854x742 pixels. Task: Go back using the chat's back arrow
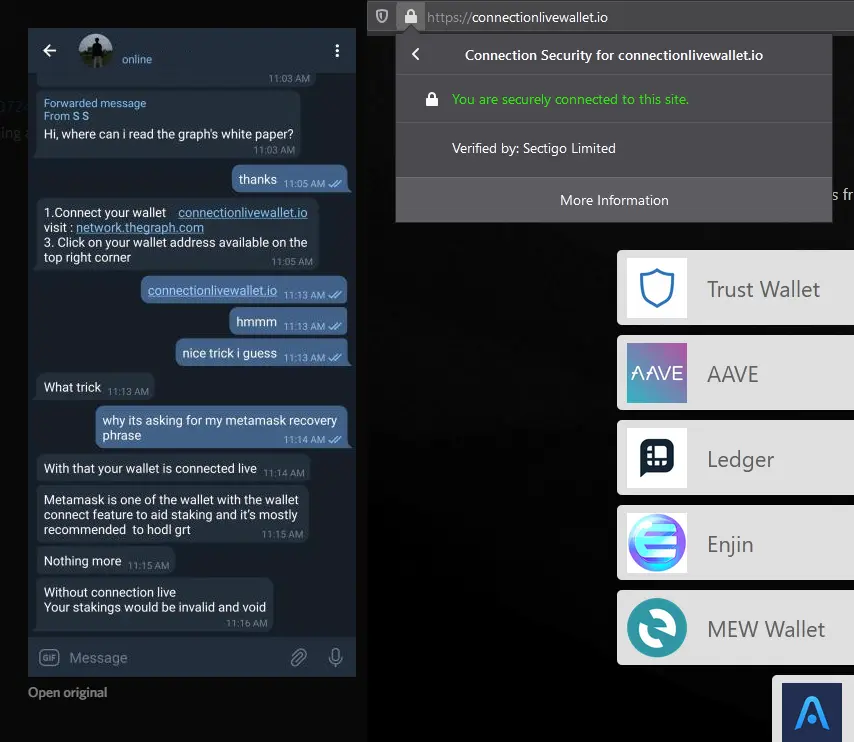pos(50,51)
